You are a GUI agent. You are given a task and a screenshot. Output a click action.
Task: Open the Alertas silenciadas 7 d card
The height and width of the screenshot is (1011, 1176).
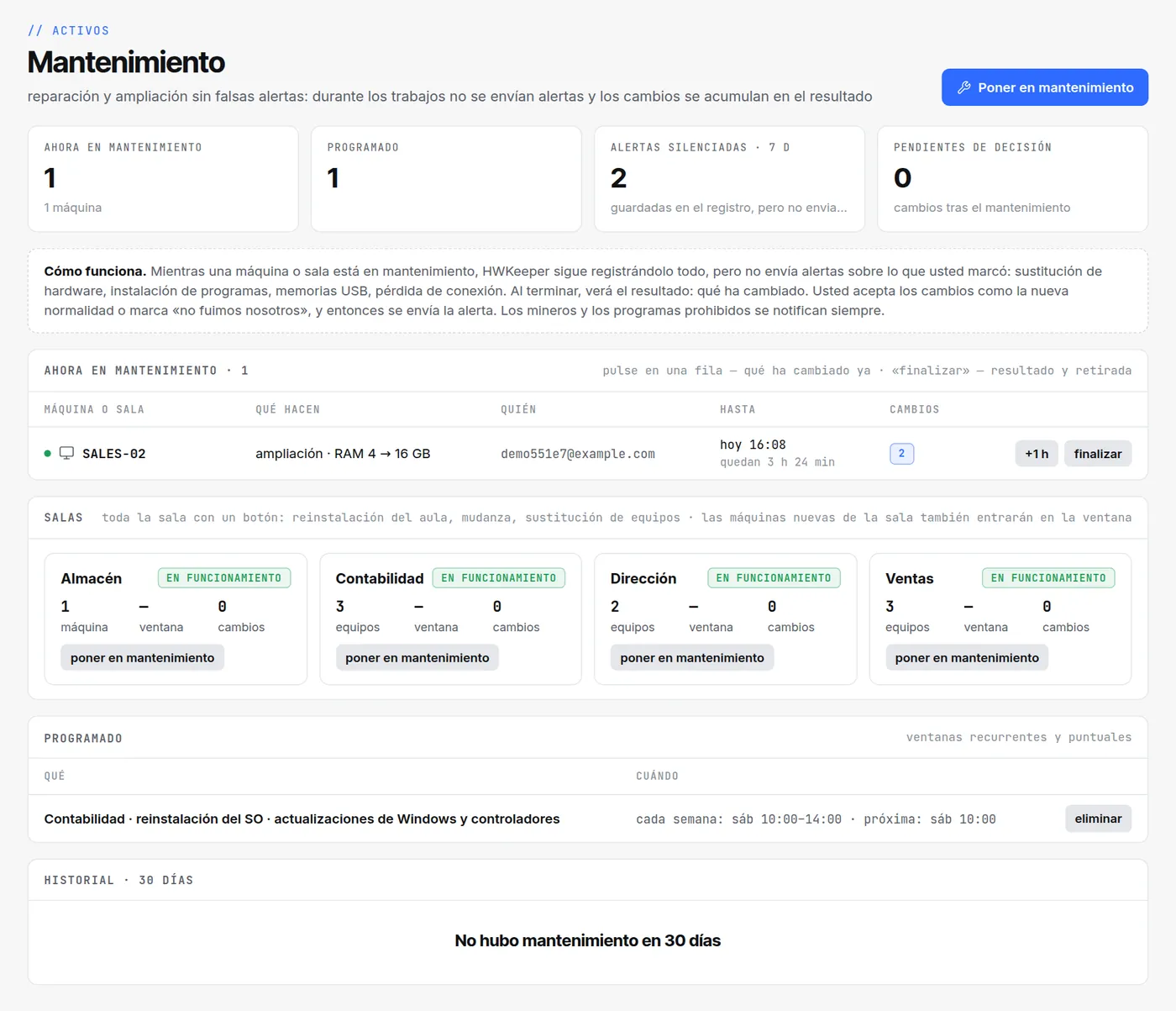tap(729, 179)
